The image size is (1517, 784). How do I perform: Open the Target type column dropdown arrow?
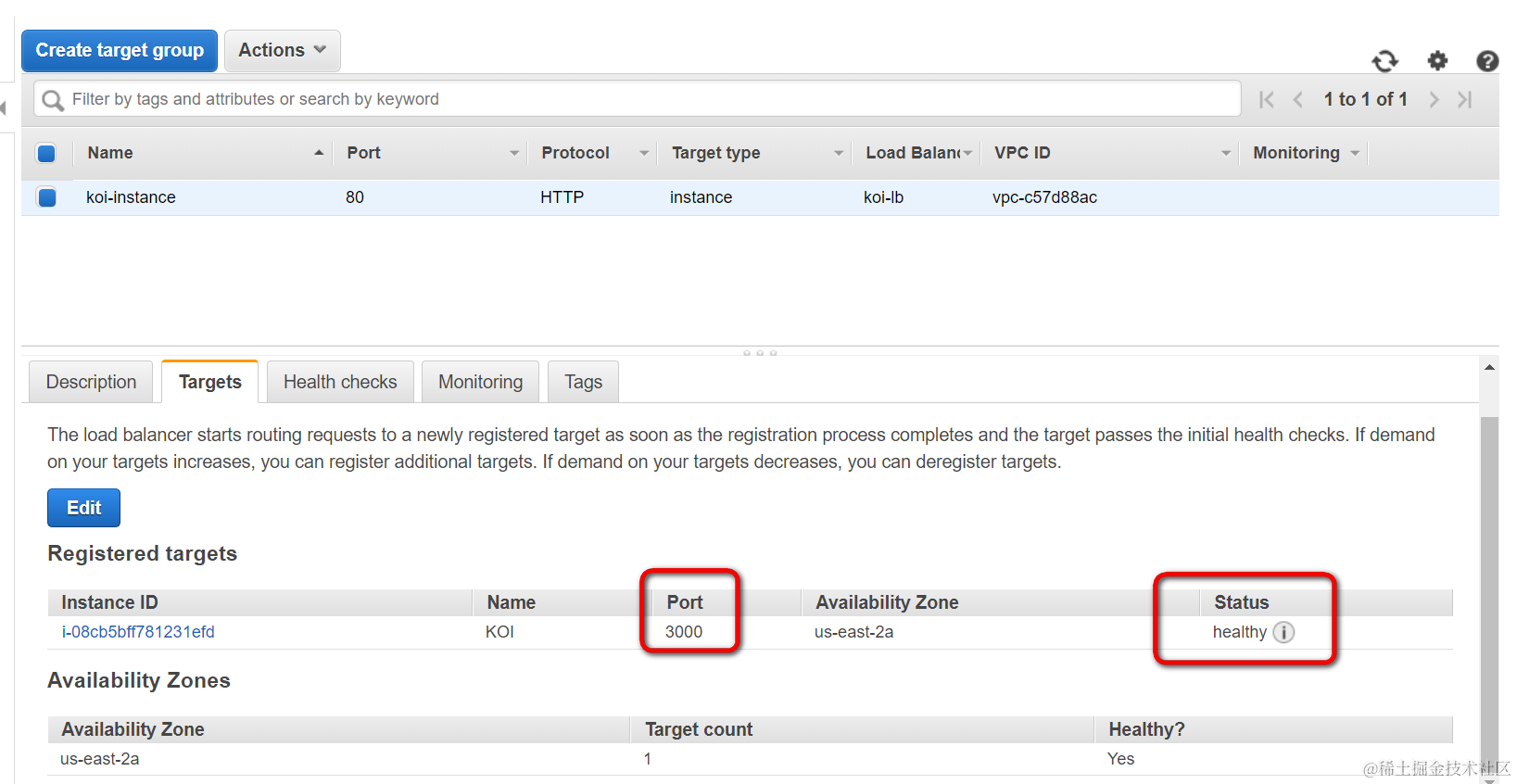tap(839, 153)
